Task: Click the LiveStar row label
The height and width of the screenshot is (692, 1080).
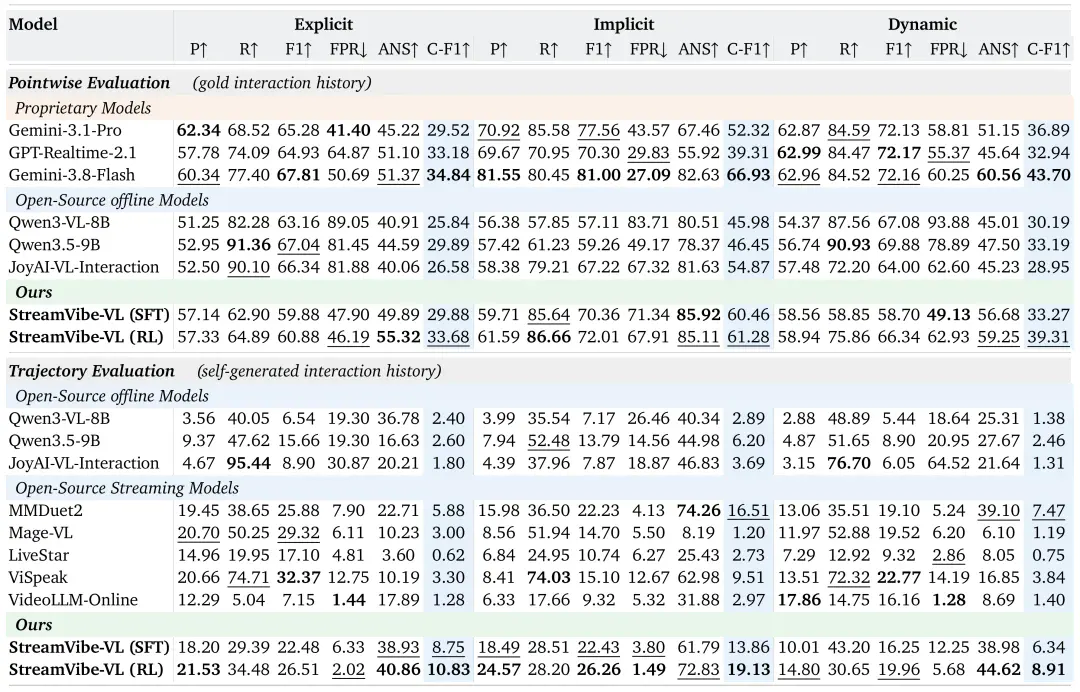Action: click(x=39, y=555)
